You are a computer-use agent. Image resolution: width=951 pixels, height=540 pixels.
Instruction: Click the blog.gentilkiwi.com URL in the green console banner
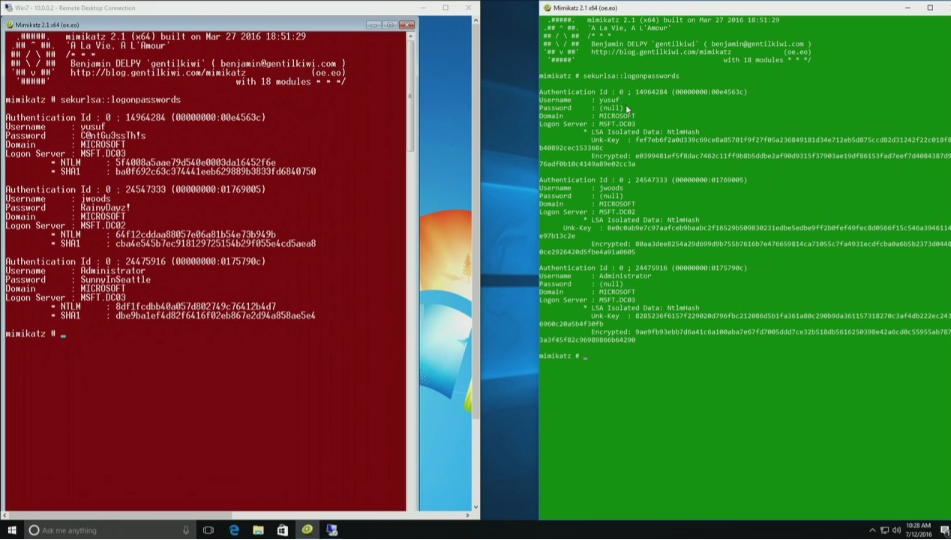point(661,52)
